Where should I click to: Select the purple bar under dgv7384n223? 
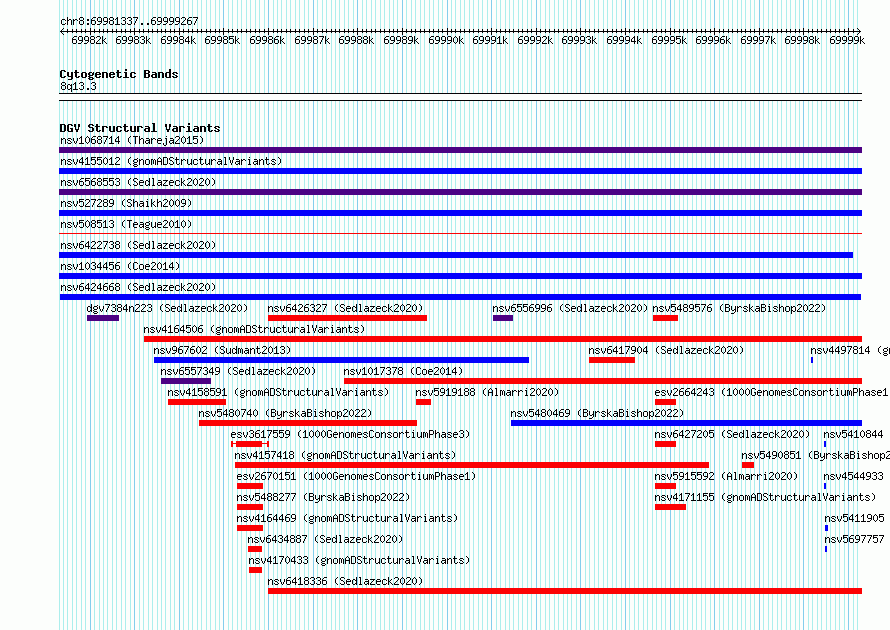[x=103, y=318]
